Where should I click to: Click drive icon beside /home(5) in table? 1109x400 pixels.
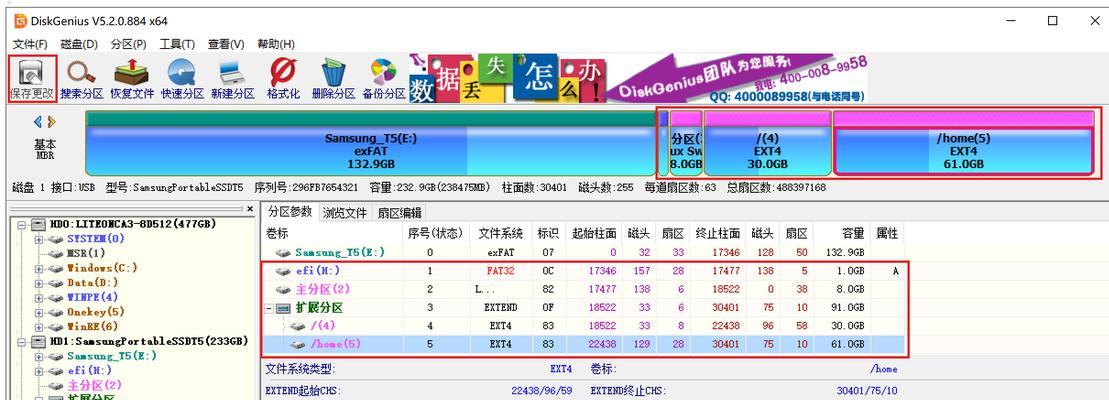(297, 345)
